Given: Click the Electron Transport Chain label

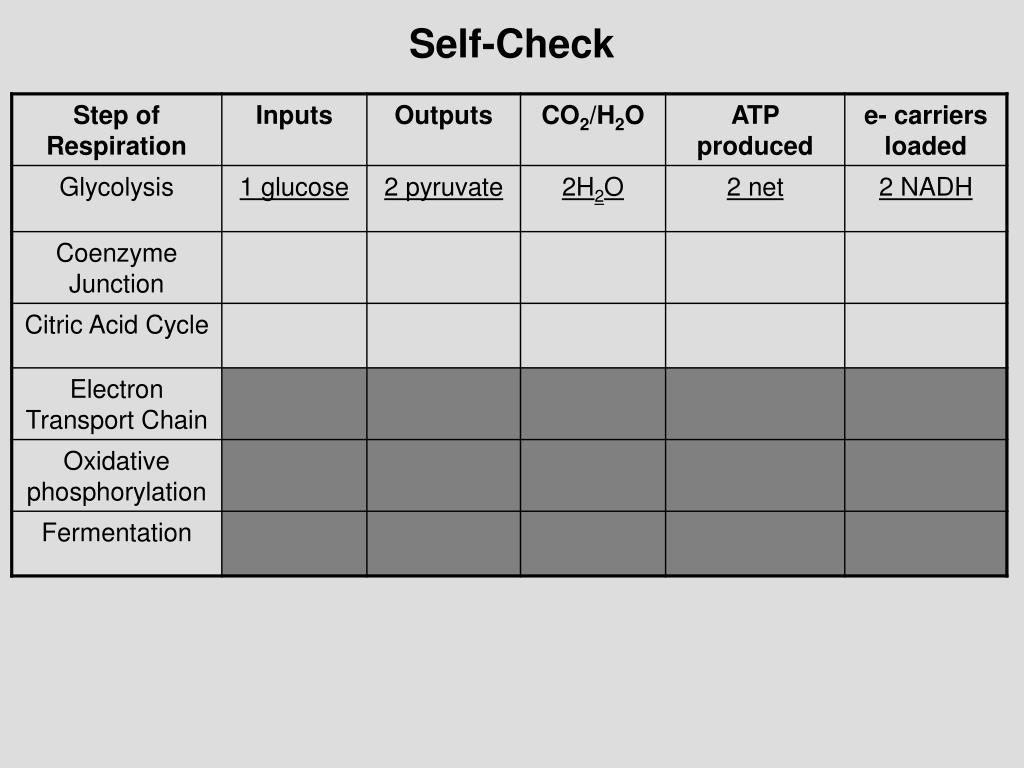Looking at the screenshot, I should tap(116, 405).
